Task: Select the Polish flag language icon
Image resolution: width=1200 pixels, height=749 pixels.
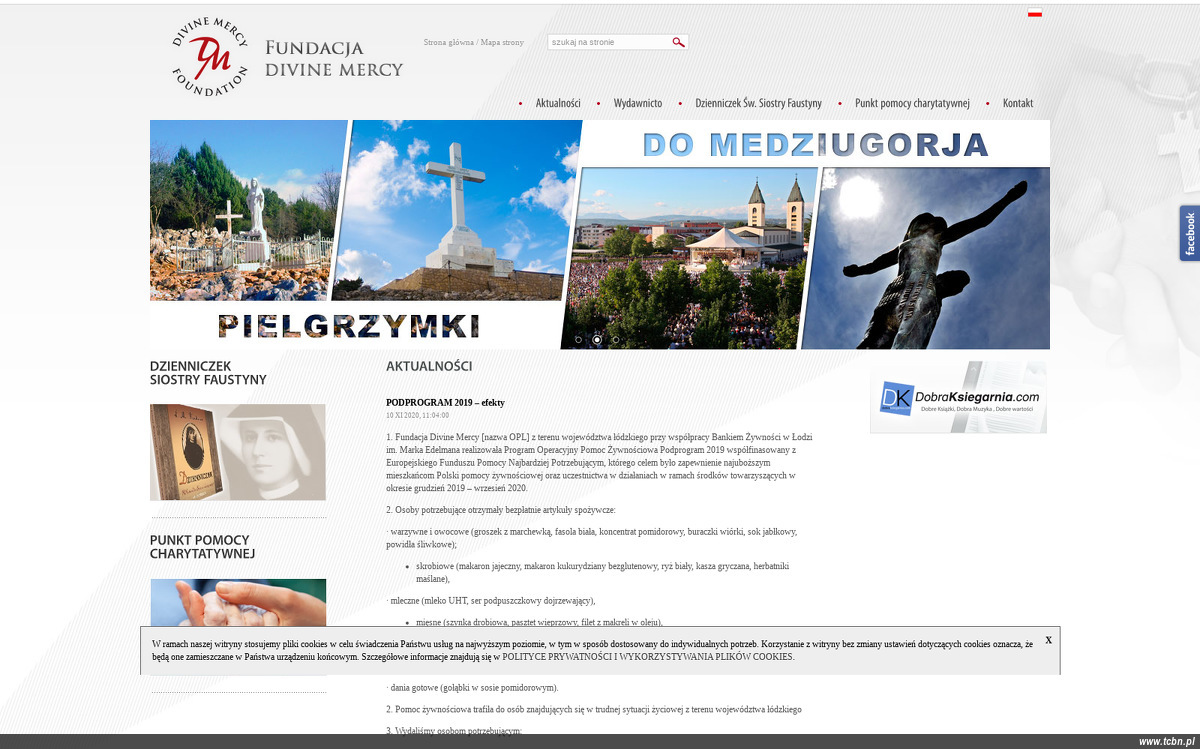Action: 1035,13
